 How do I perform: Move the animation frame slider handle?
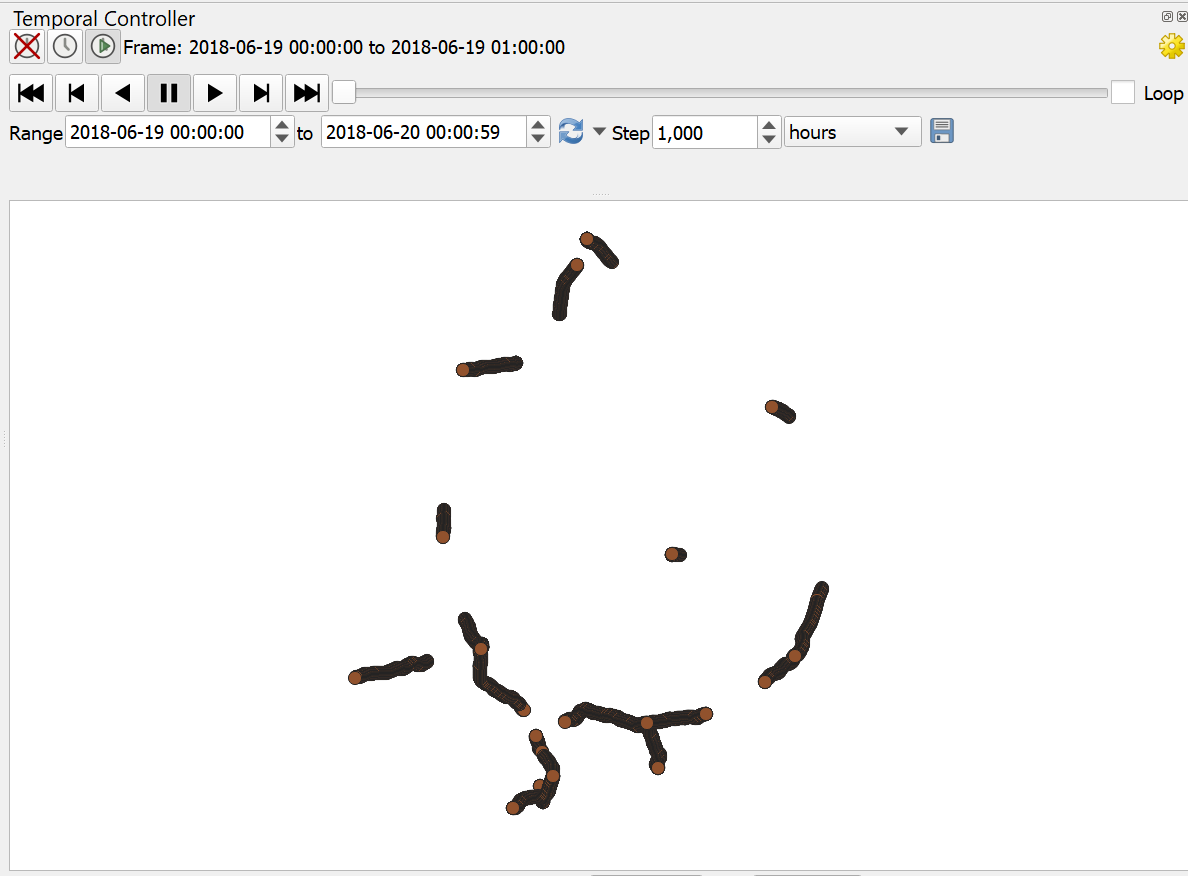pos(344,92)
